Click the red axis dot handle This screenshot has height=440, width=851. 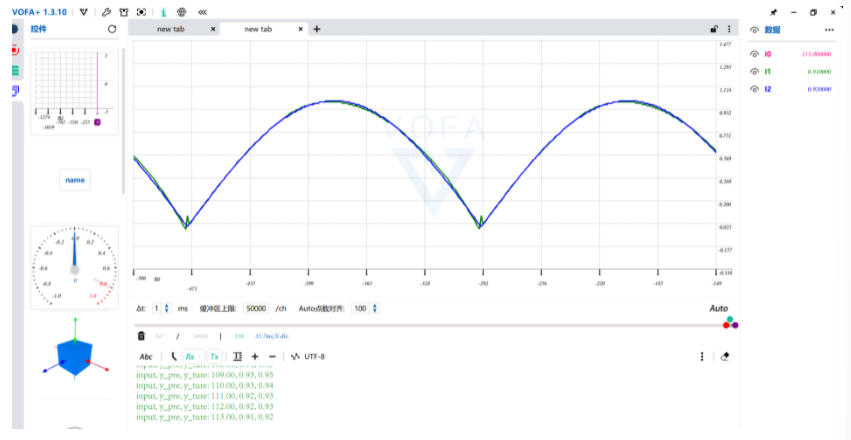point(726,325)
